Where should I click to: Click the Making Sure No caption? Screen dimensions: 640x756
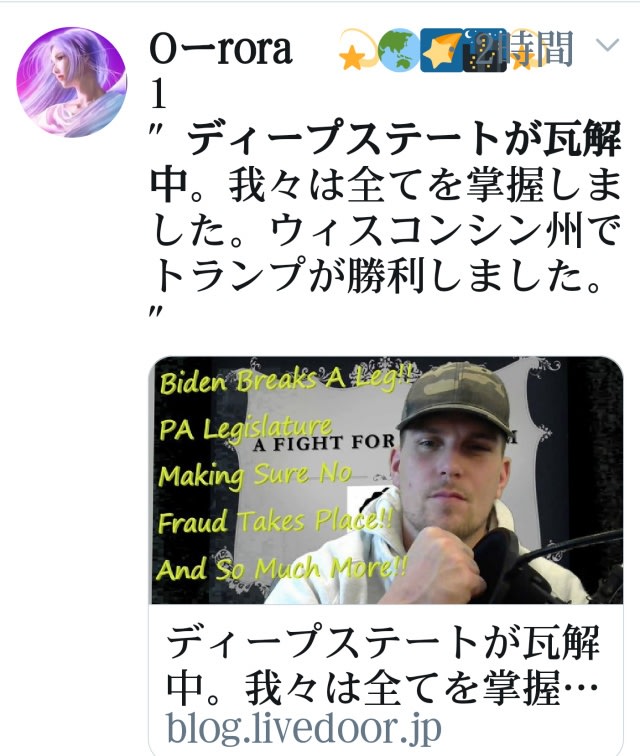point(255,475)
